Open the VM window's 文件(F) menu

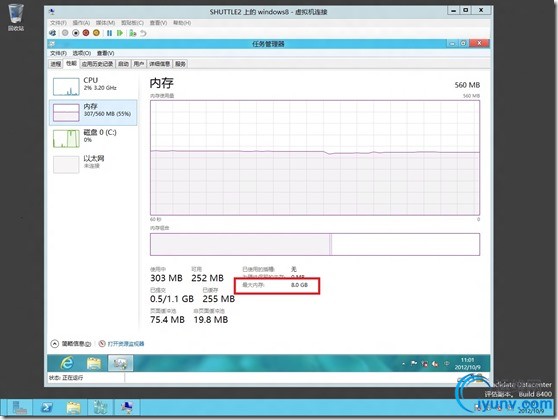click(x=58, y=23)
